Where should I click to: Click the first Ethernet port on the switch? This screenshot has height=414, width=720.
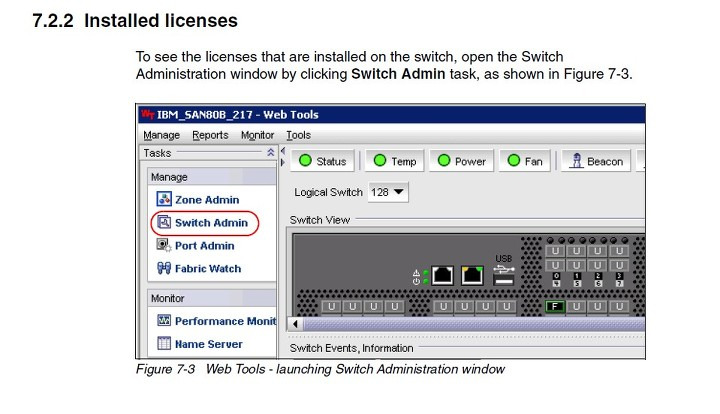pyautogui.click(x=443, y=275)
